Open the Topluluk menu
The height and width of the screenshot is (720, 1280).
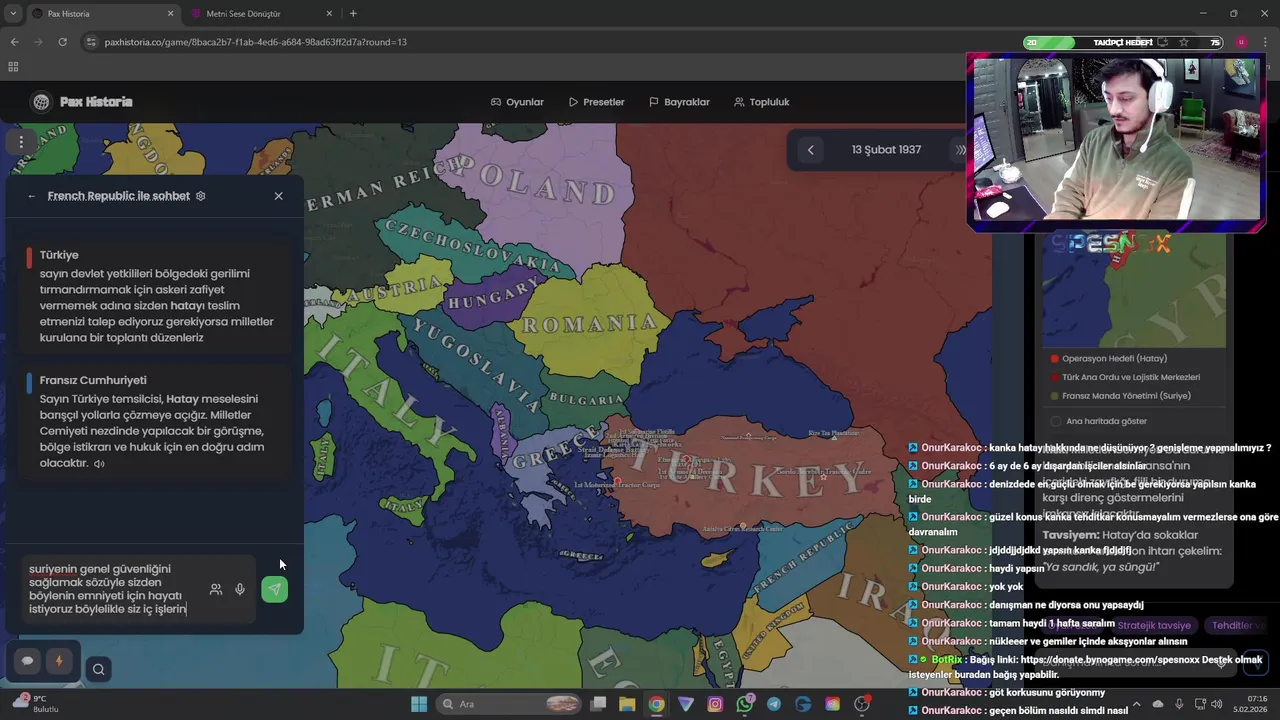click(761, 102)
